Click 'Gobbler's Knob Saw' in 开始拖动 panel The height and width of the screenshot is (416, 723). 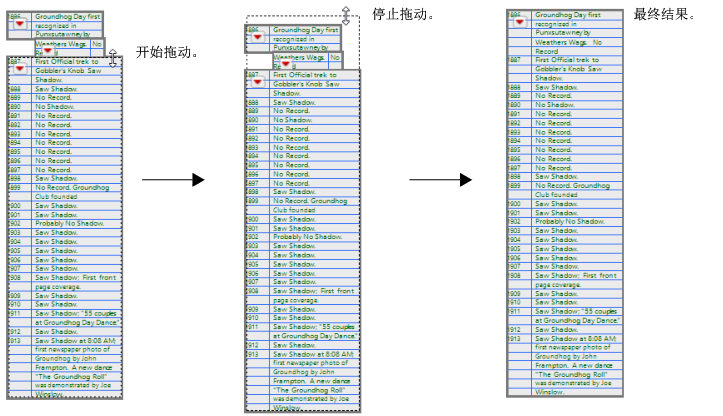68,71
